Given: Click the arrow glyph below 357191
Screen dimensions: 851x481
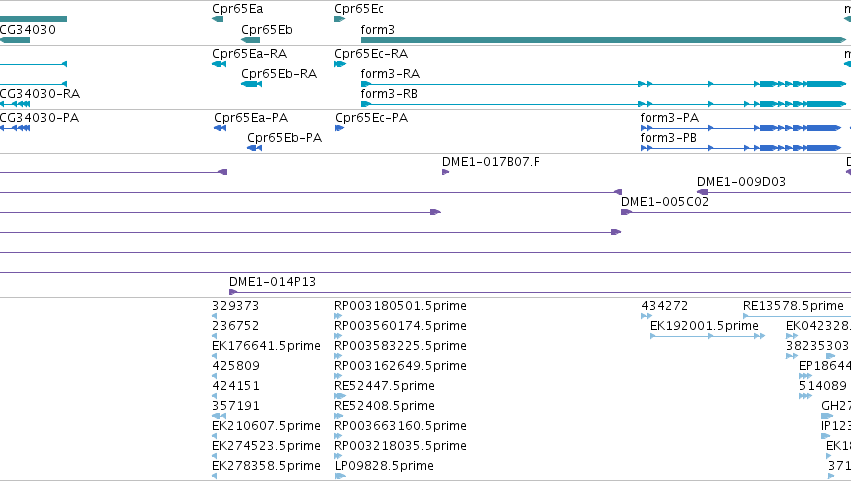Looking at the screenshot, I should tap(219, 416).
